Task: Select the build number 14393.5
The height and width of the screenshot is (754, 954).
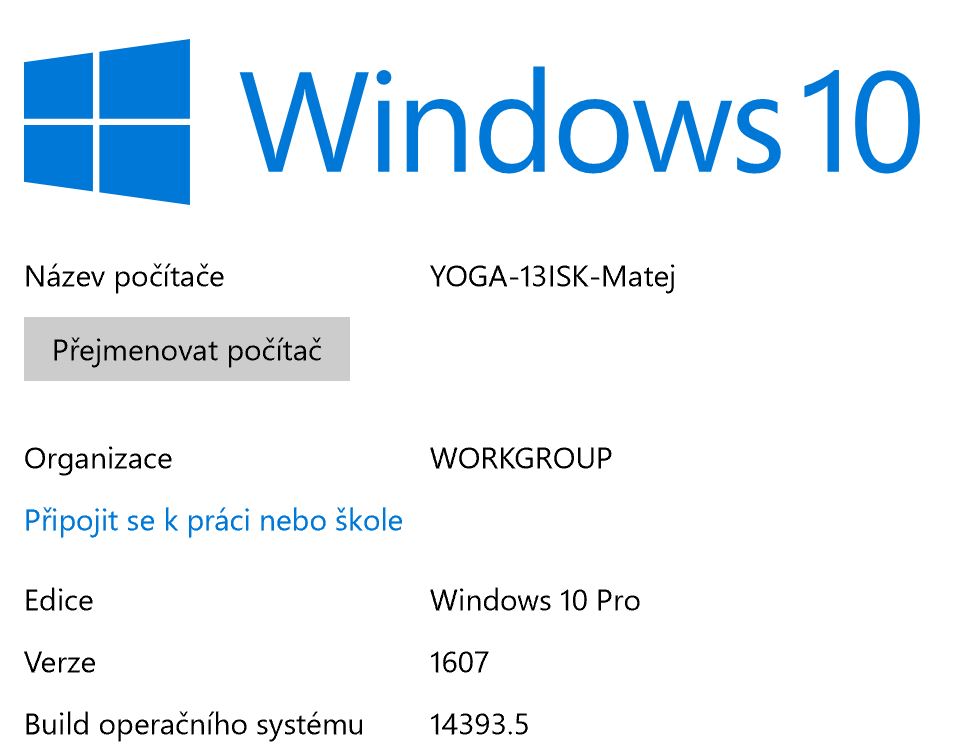Action: [479, 724]
